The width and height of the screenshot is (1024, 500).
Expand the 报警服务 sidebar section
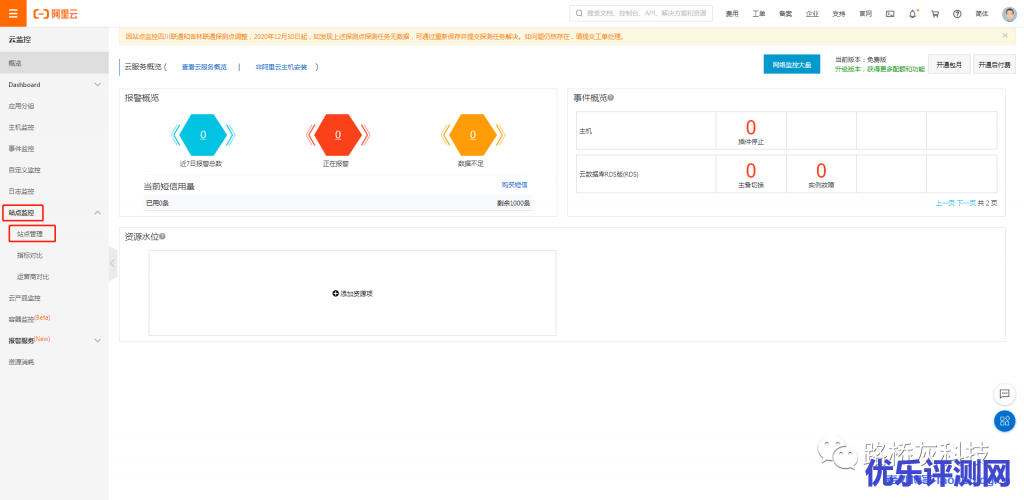(x=97, y=340)
